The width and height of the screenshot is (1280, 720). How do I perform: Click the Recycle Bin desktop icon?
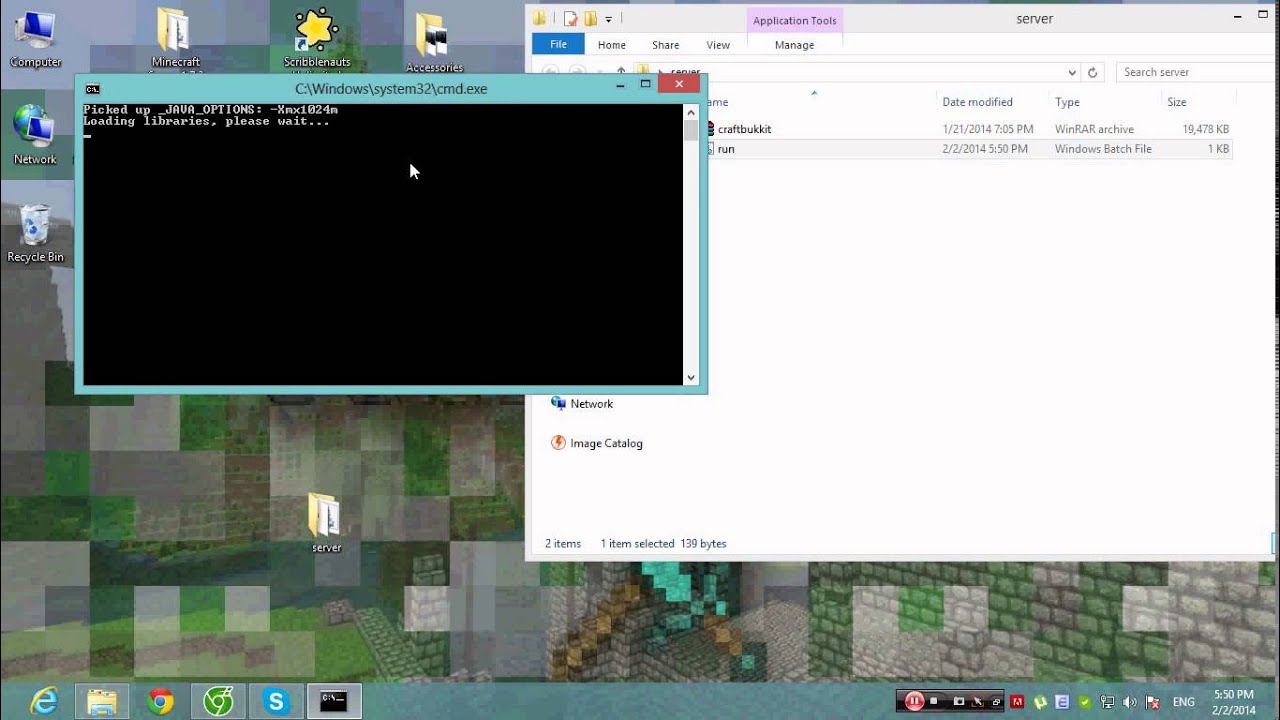point(35,232)
